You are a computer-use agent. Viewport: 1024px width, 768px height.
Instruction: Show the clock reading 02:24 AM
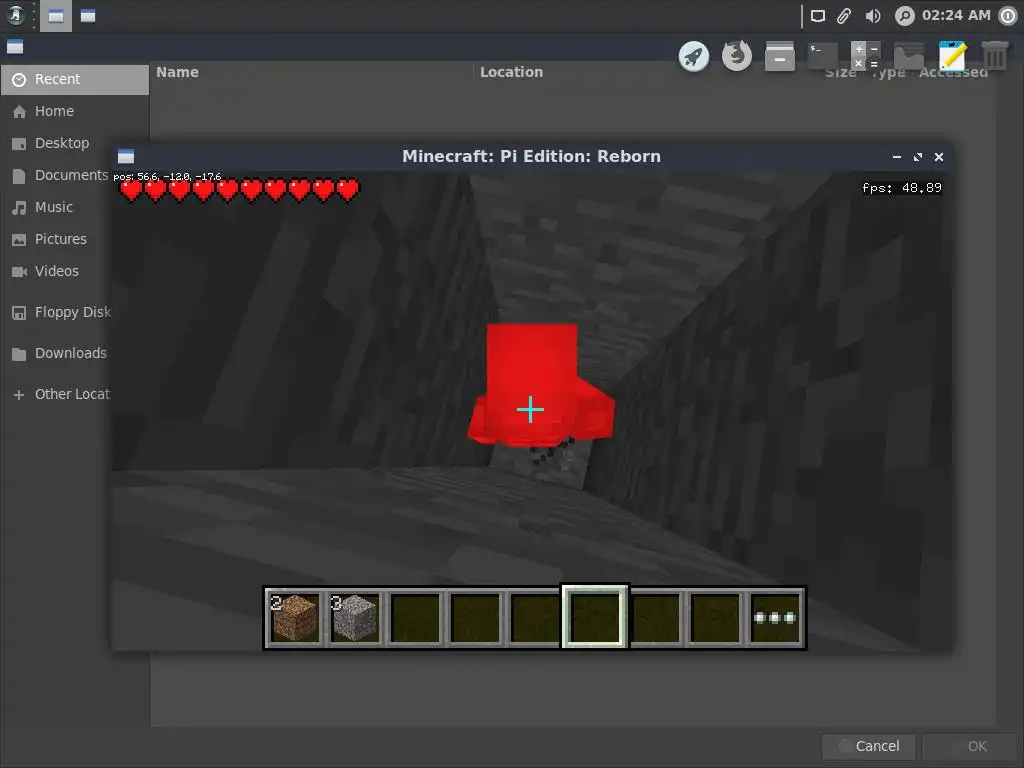tap(956, 15)
